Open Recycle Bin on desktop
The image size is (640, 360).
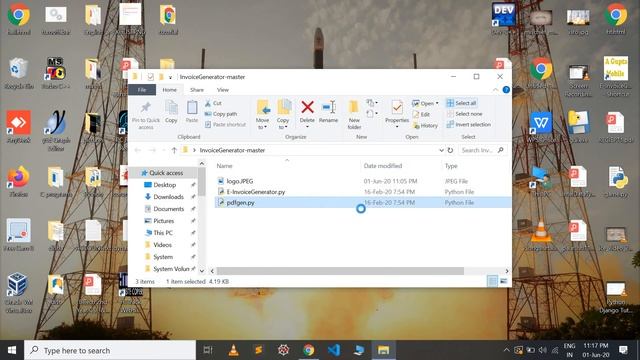18,73
